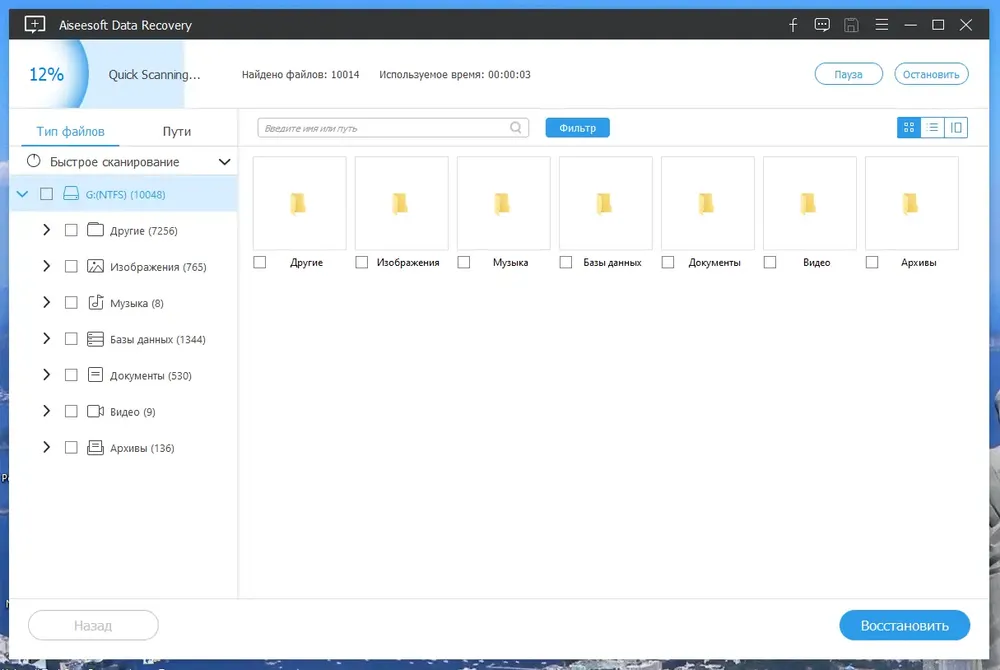
Task: Open the Музыка folder thumbnail
Action: coord(503,203)
